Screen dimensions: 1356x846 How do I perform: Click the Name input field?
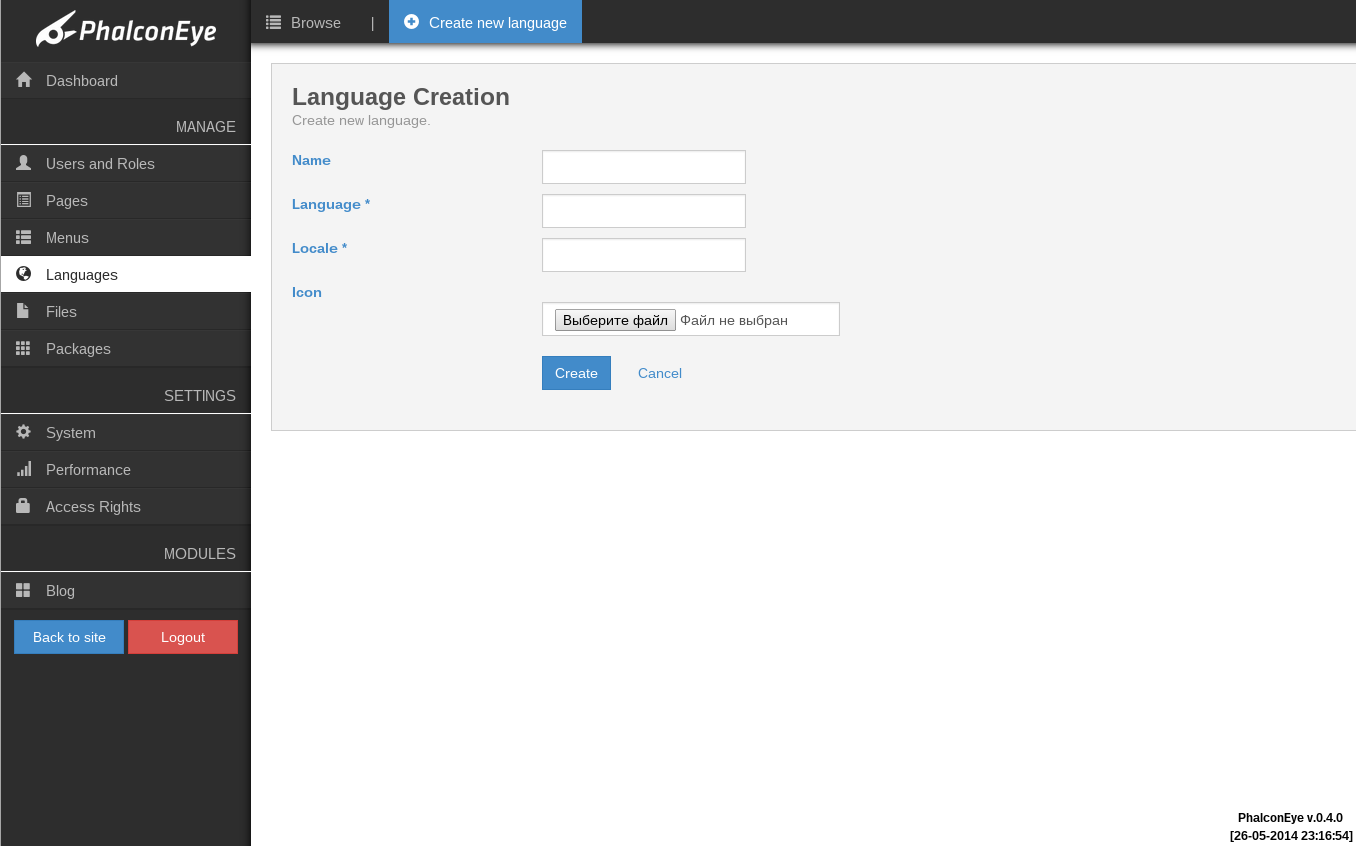pyautogui.click(x=644, y=167)
